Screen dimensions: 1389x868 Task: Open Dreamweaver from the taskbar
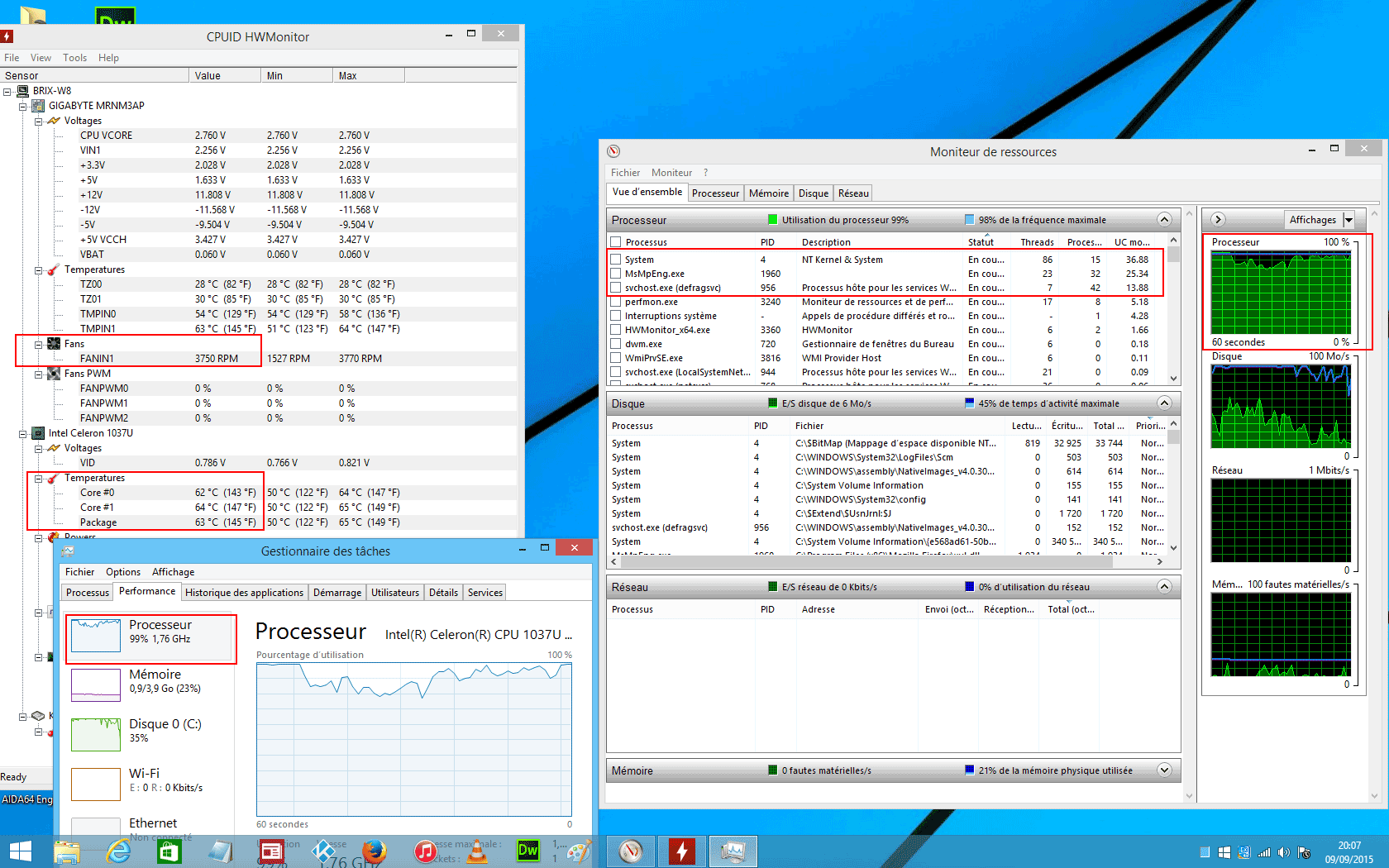point(528,851)
